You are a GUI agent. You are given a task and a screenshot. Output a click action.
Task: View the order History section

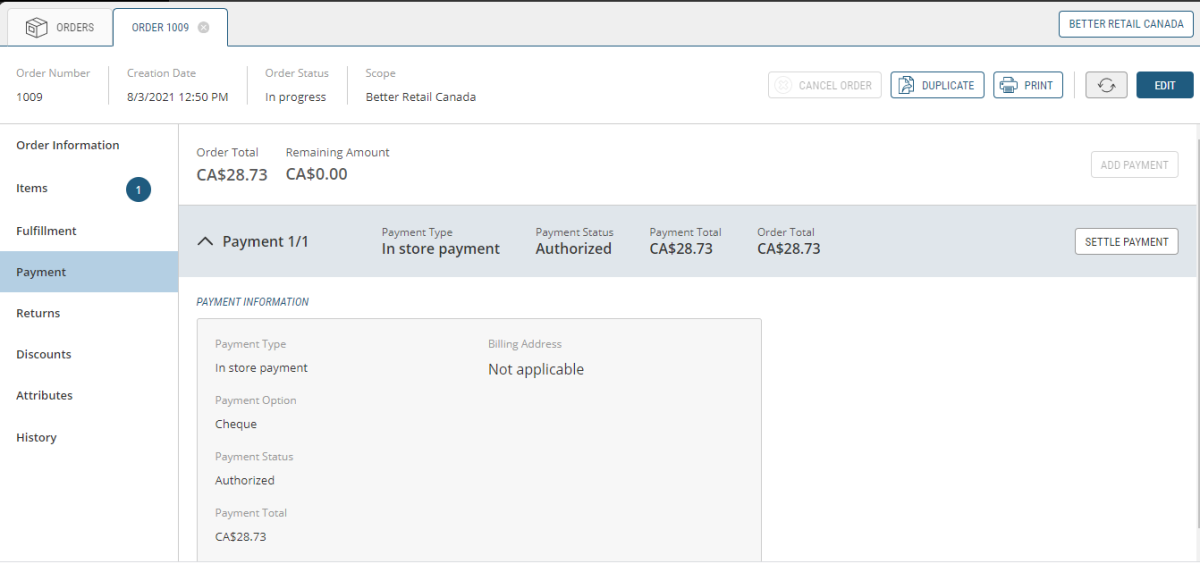pos(36,437)
